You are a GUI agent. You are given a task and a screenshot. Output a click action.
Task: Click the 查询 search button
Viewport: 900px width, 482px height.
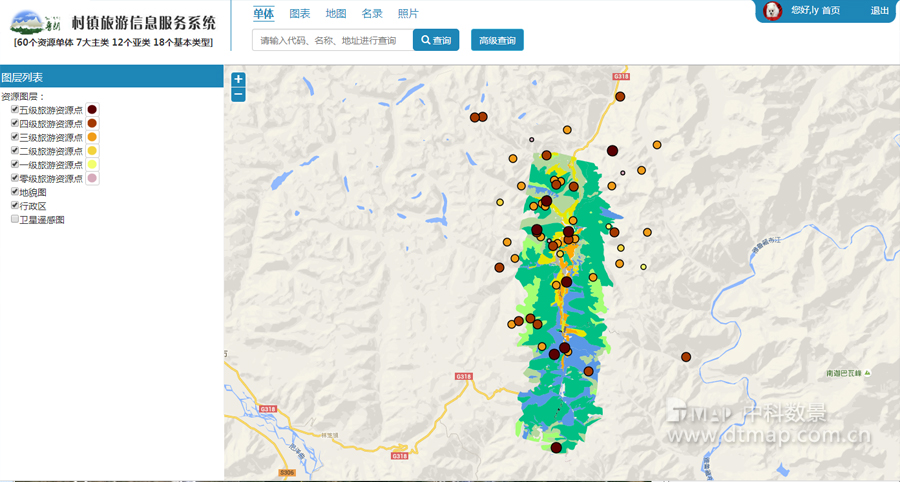(436, 41)
